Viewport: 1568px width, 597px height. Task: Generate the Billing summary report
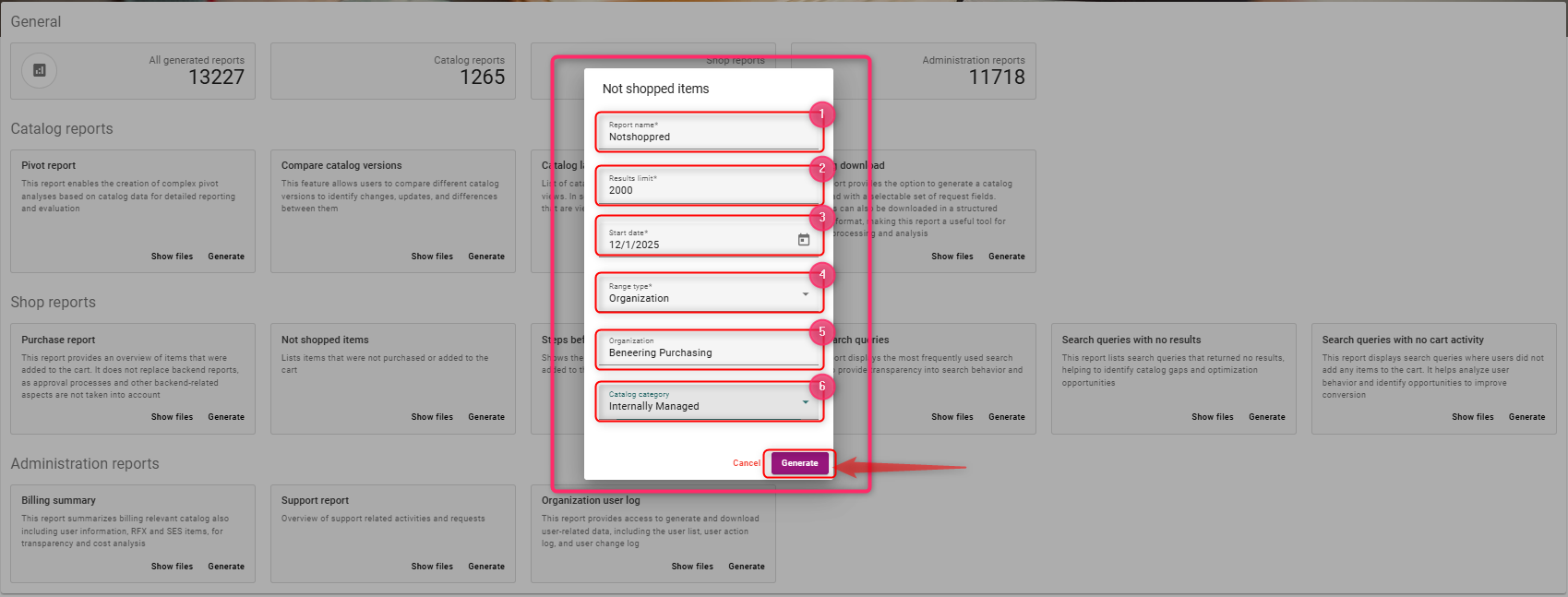[x=226, y=567]
